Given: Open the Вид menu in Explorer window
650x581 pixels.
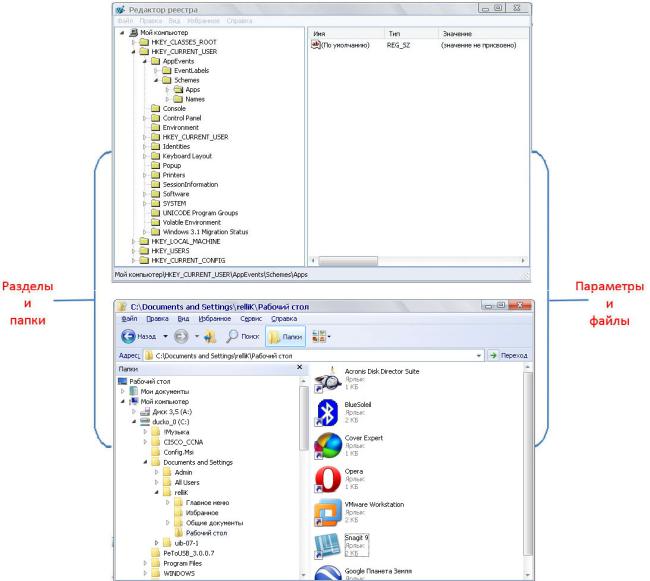Looking at the screenshot, I should point(183,319).
